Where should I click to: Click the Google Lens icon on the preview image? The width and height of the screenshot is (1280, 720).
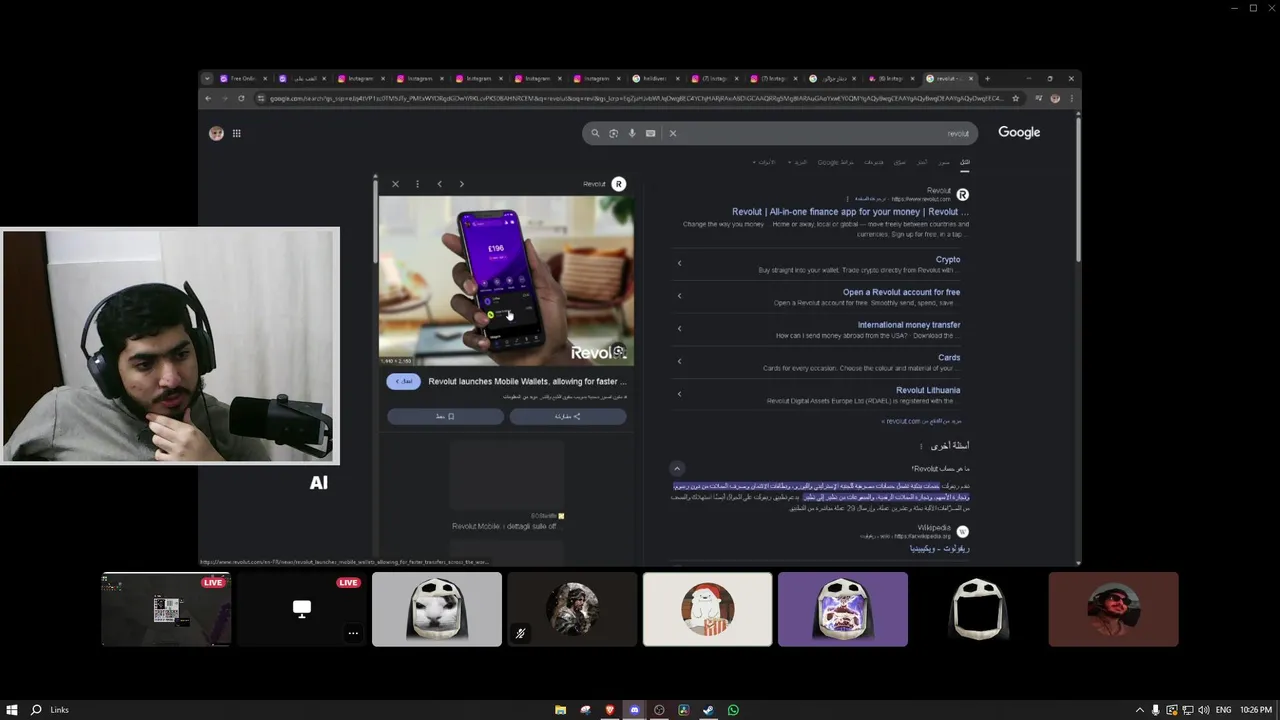[x=619, y=351]
